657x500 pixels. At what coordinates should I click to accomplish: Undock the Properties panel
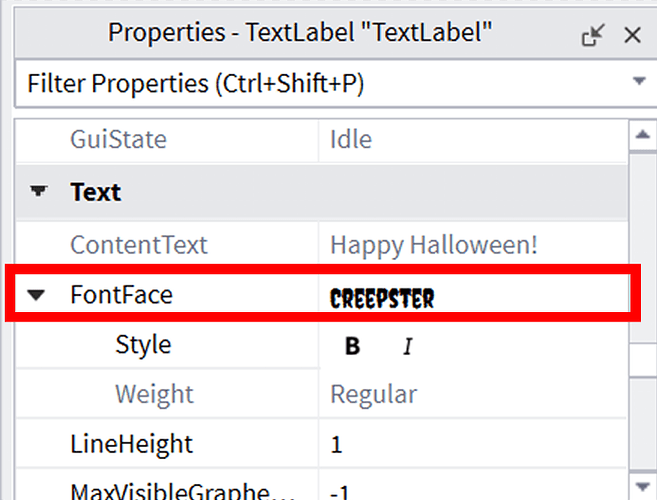click(593, 35)
